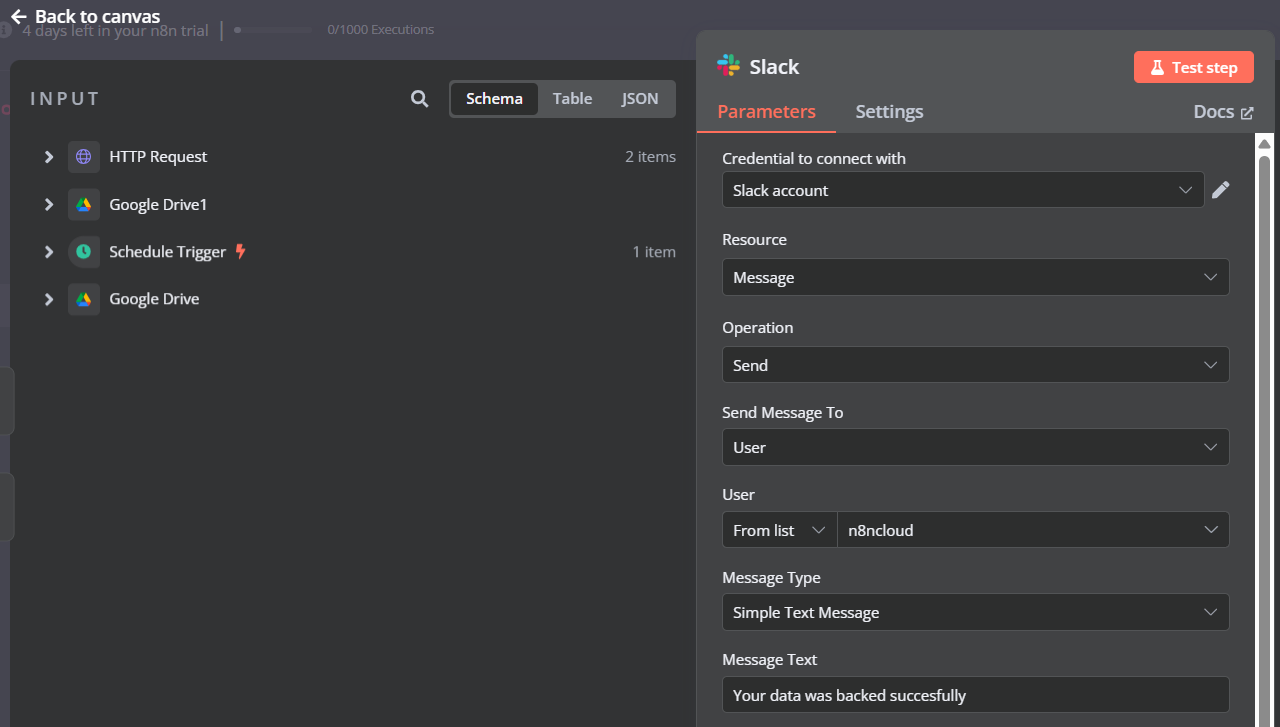The image size is (1280, 727).
Task: Click the Google Drive icon in input panel
Action: click(83, 298)
